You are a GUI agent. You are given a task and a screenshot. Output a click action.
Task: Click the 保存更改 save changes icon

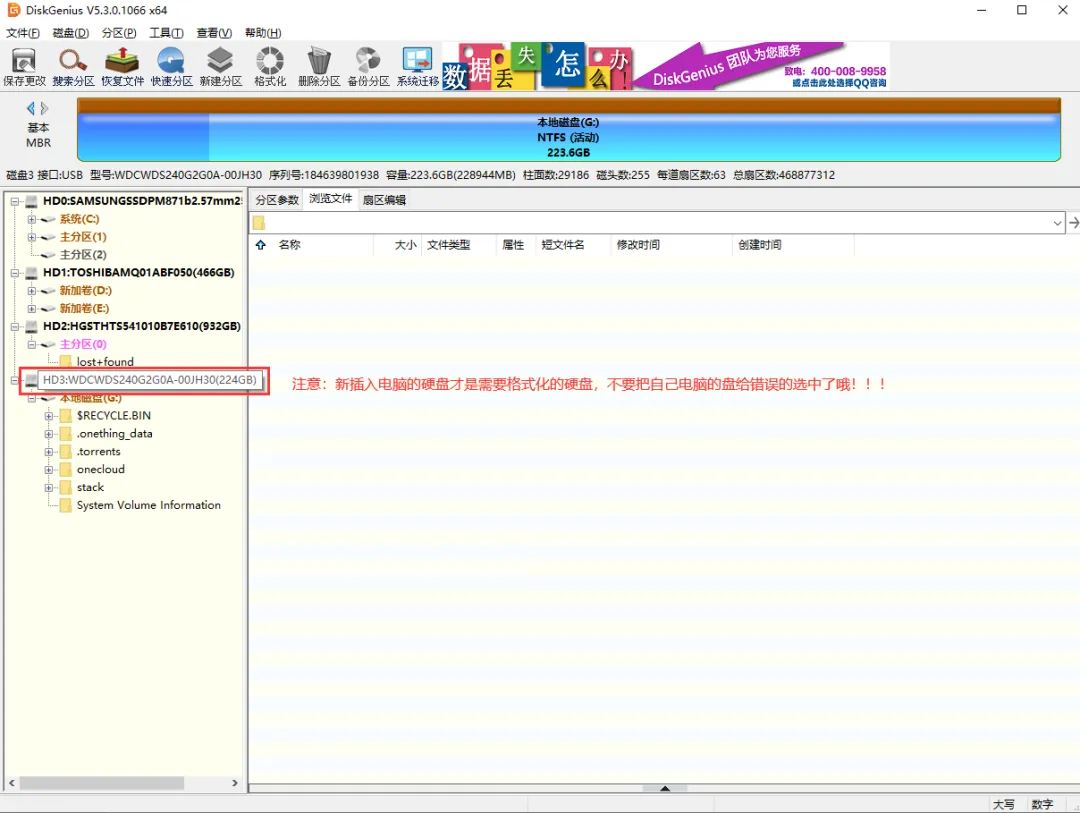click(x=24, y=66)
